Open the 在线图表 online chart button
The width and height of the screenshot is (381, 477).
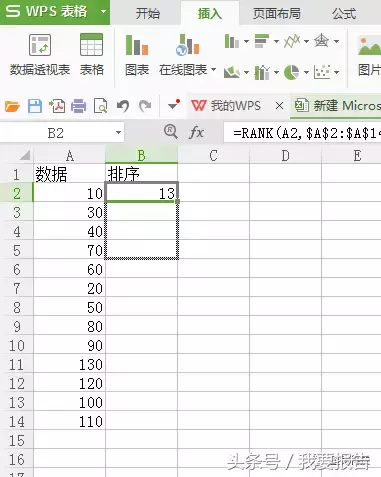tap(183, 55)
